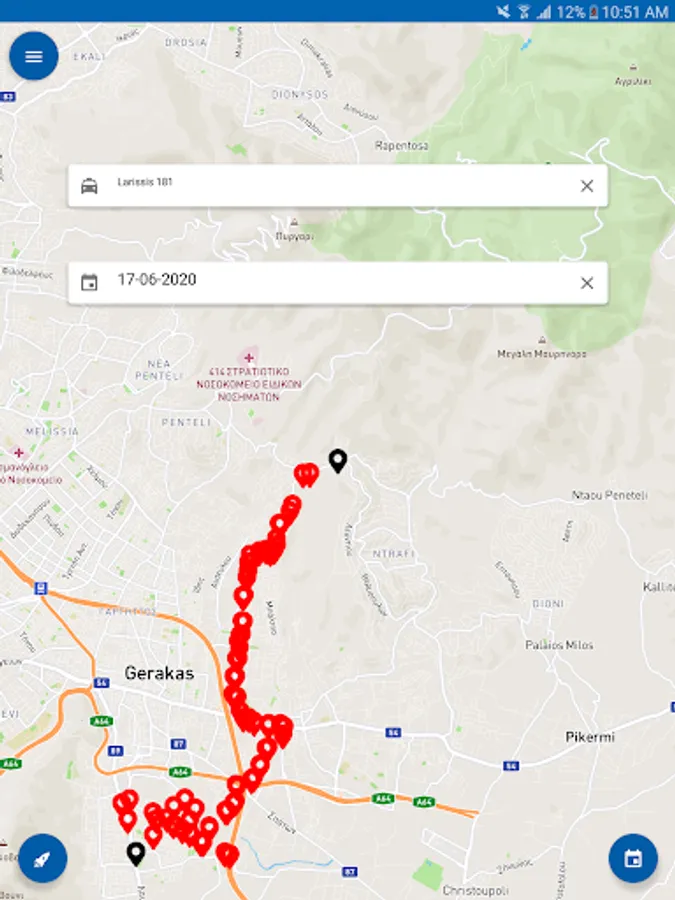
Task: Click the Gerakas map label
Action: click(x=159, y=673)
